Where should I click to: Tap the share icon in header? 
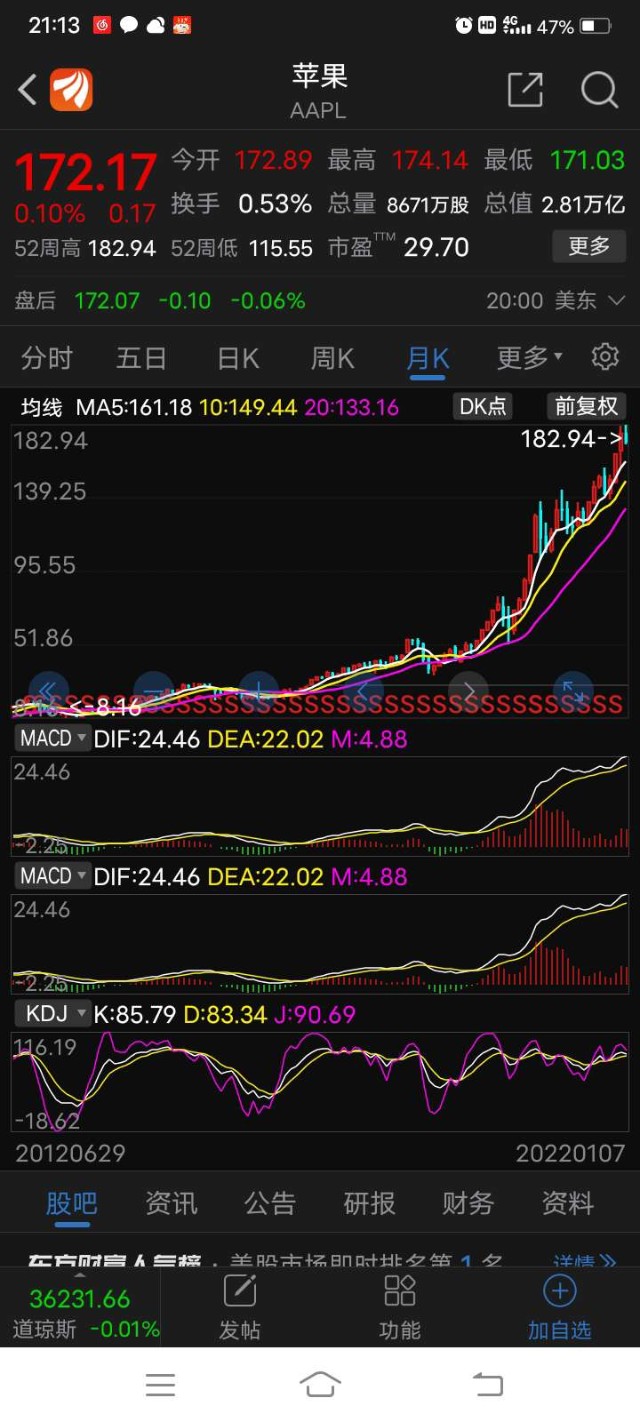coord(525,89)
